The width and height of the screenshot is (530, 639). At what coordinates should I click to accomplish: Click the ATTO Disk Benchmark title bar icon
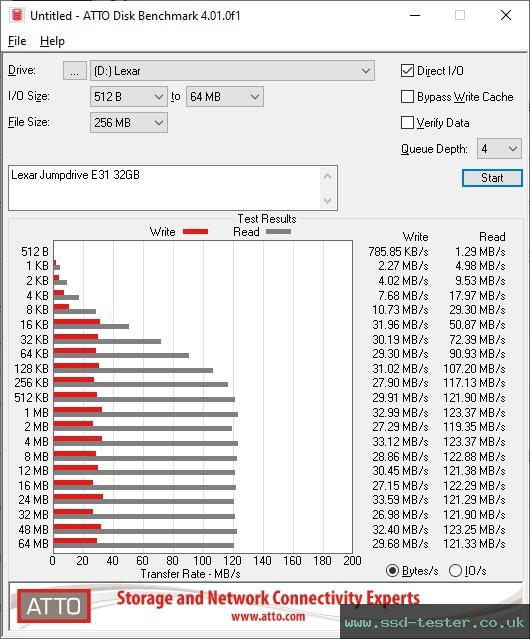(x=17, y=15)
